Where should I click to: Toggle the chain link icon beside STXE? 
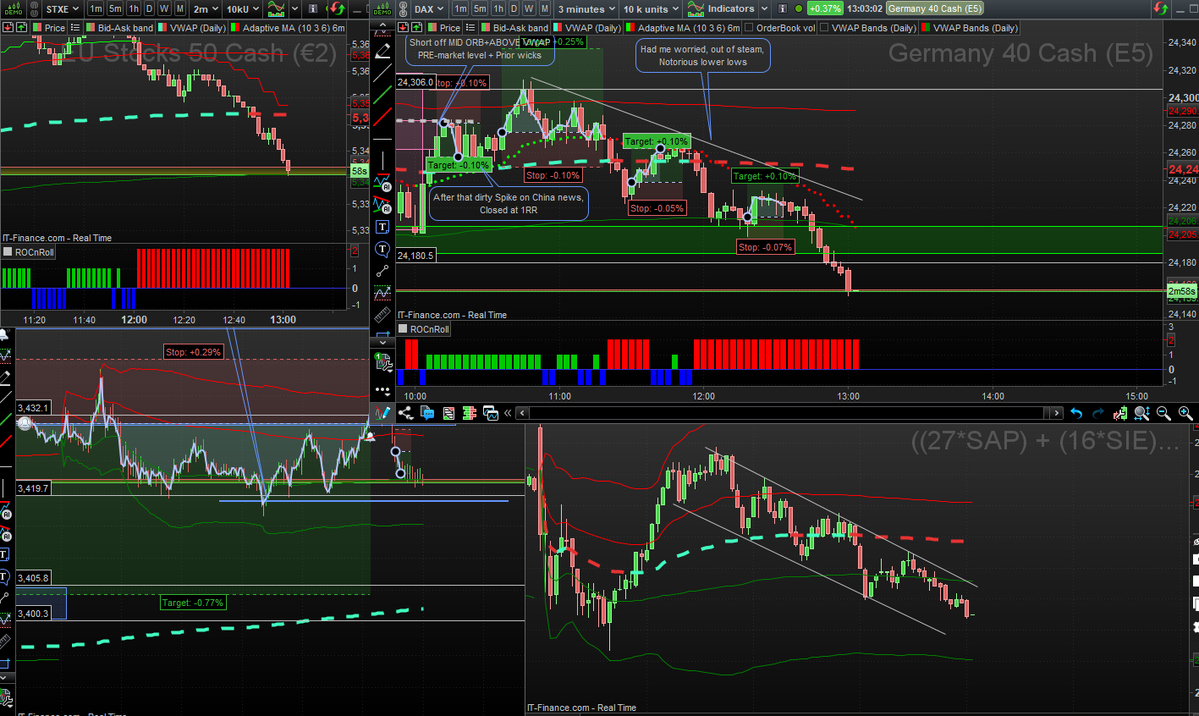pyautogui.click(x=35, y=8)
